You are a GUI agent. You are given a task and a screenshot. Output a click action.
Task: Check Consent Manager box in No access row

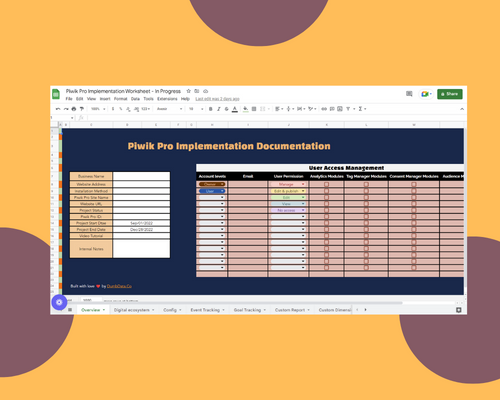coord(414,210)
